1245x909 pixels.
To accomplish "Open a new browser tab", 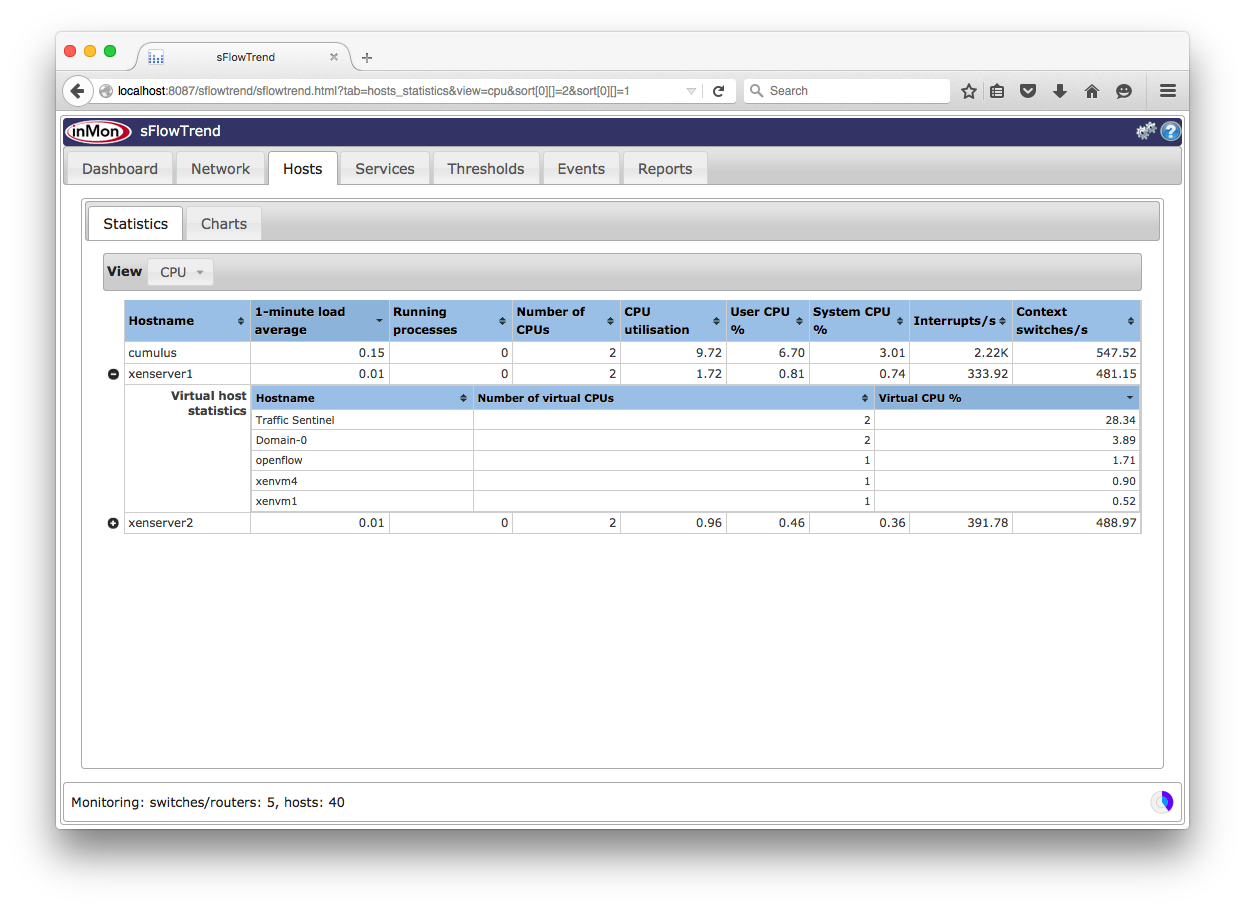I will (367, 58).
